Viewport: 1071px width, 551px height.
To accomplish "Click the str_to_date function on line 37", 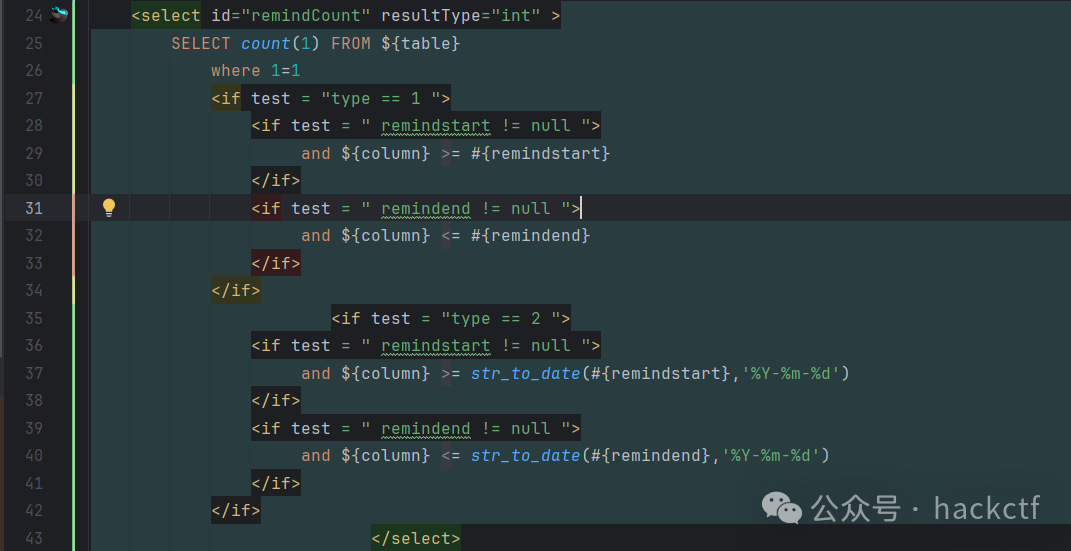I will [x=525, y=373].
